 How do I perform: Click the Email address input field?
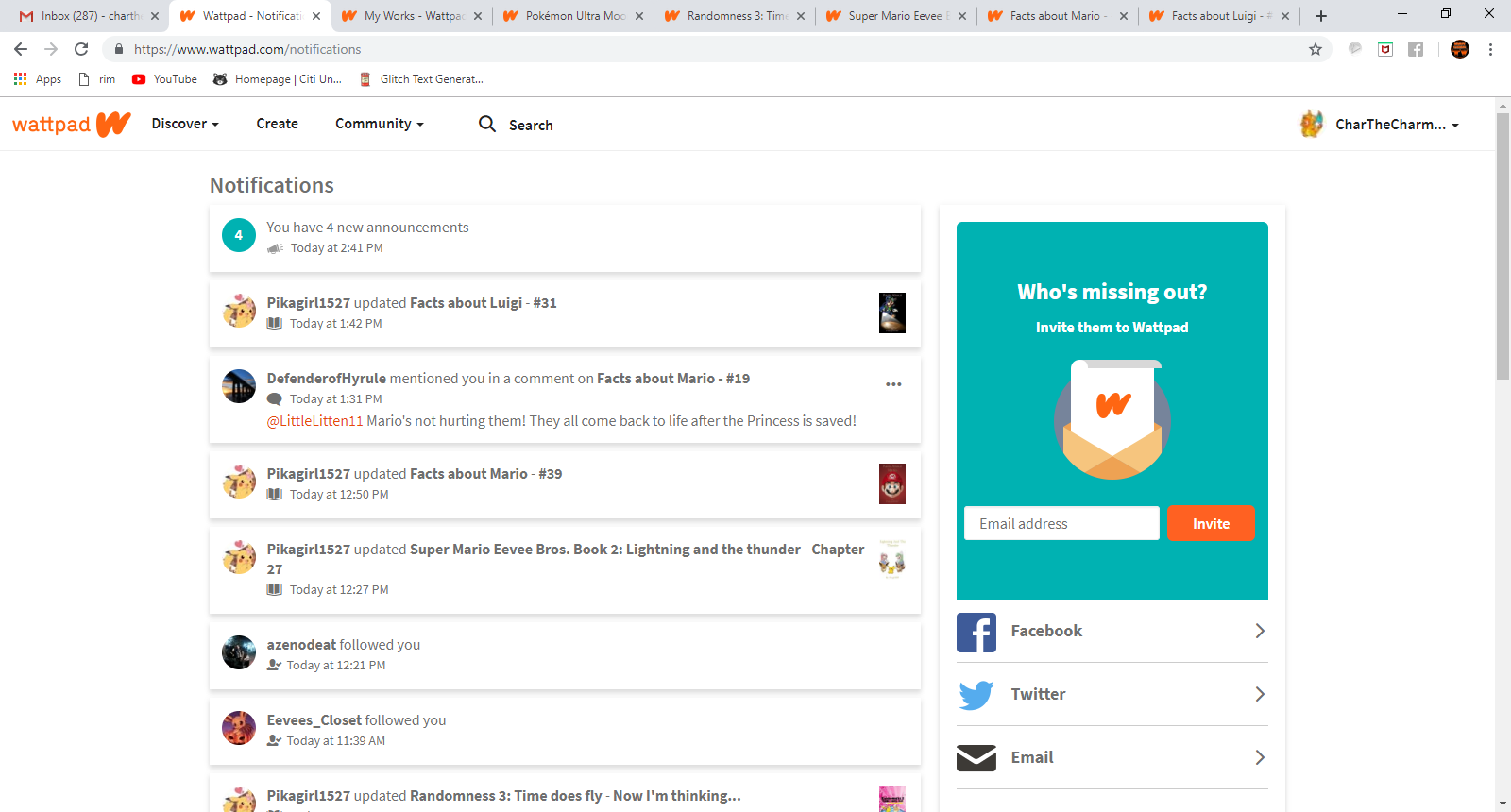point(1061,524)
